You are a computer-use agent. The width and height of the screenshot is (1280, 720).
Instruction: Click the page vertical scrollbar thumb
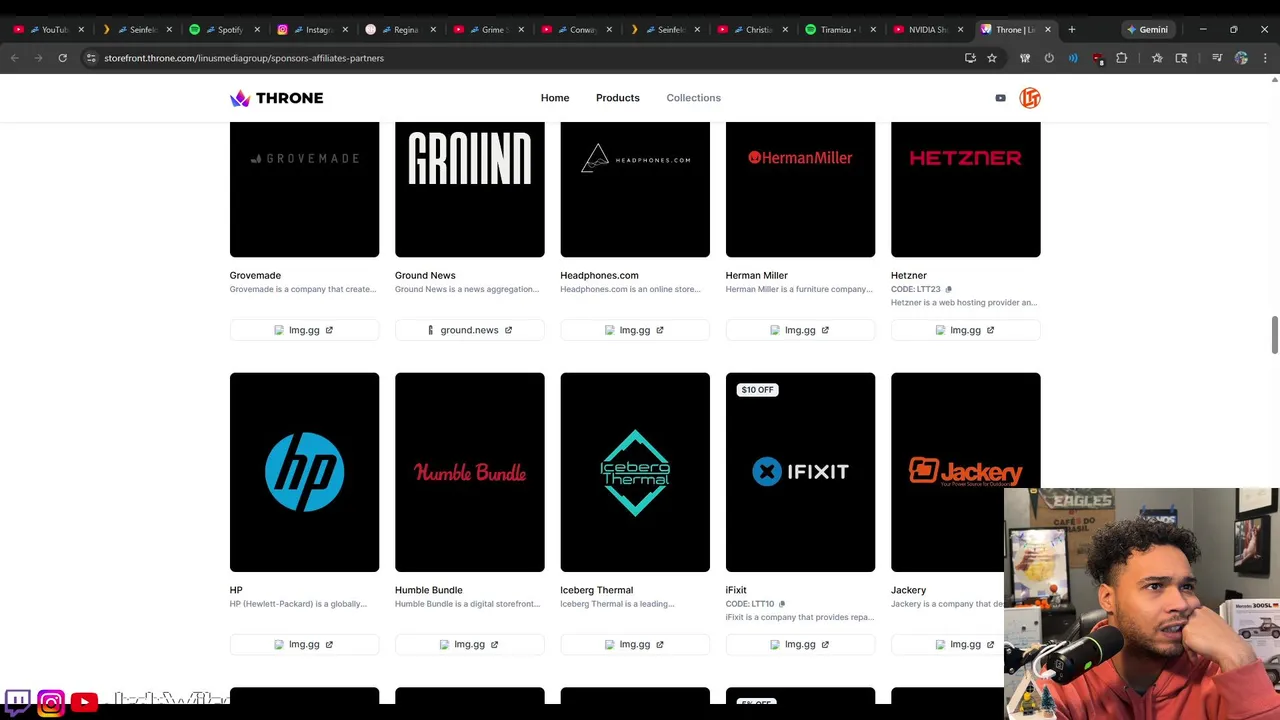click(1275, 334)
